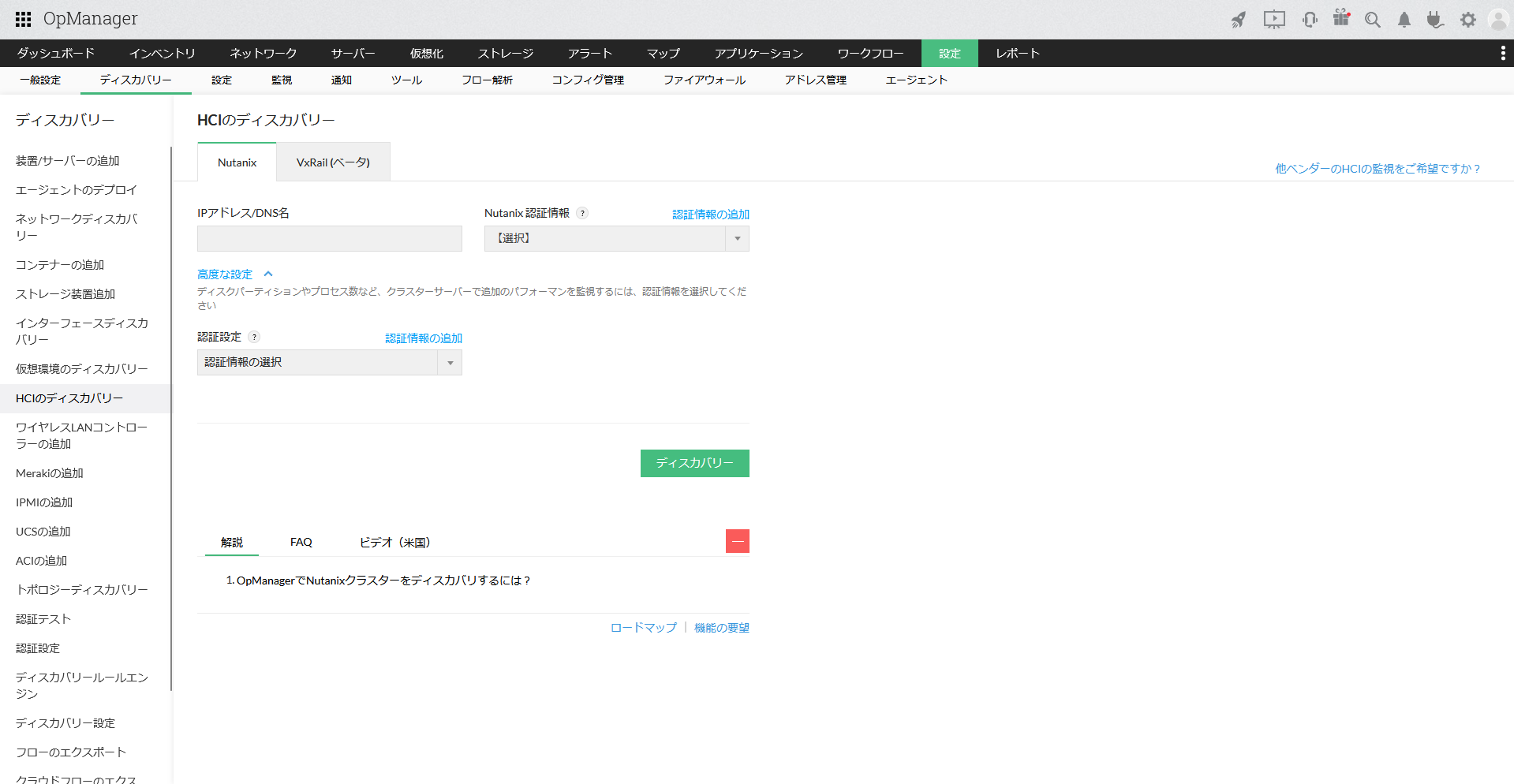1514x784 pixels.
Task: Open the ロードマップ link
Action: pos(644,628)
